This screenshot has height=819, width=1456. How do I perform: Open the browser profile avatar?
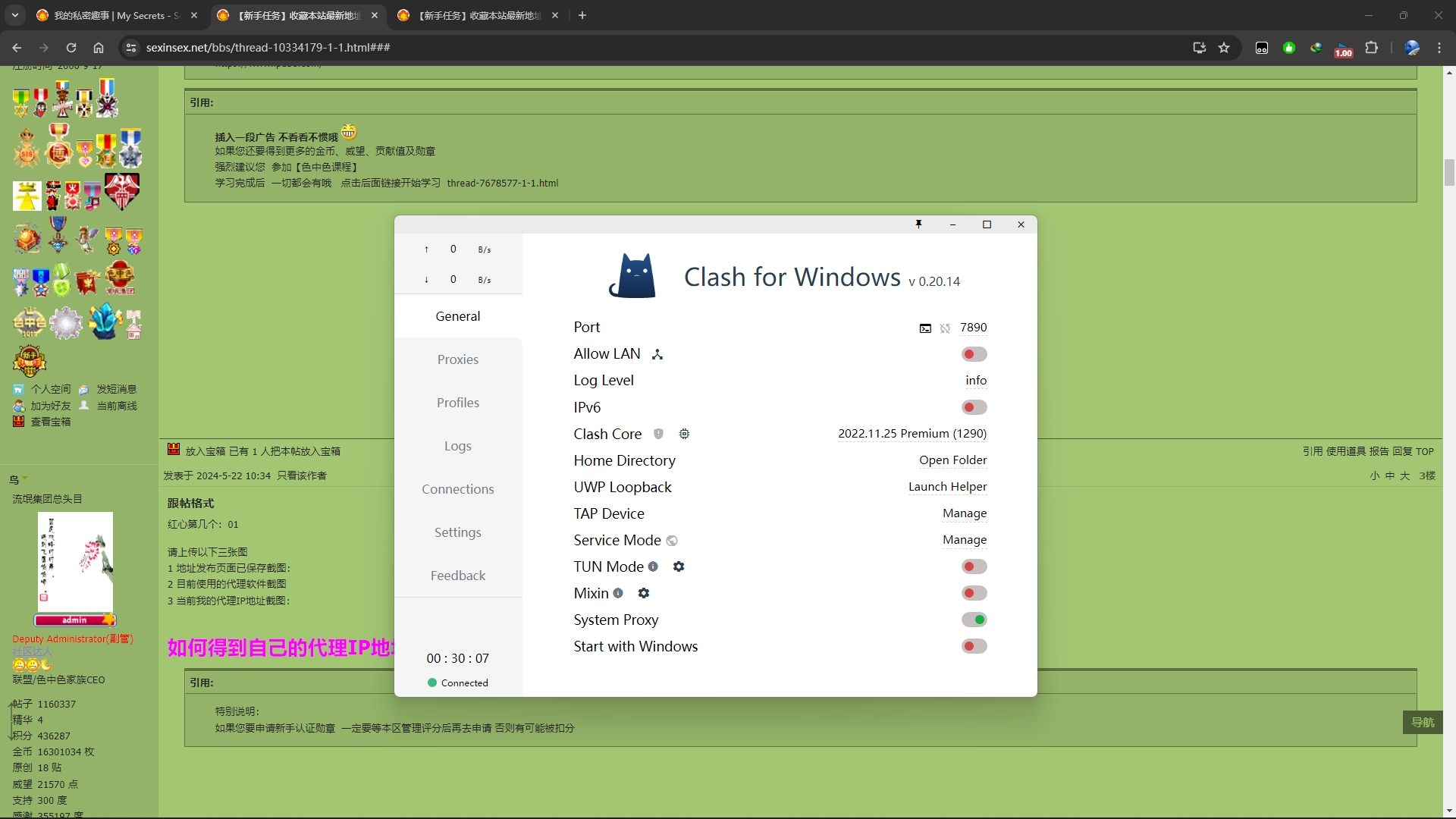point(1412,48)
